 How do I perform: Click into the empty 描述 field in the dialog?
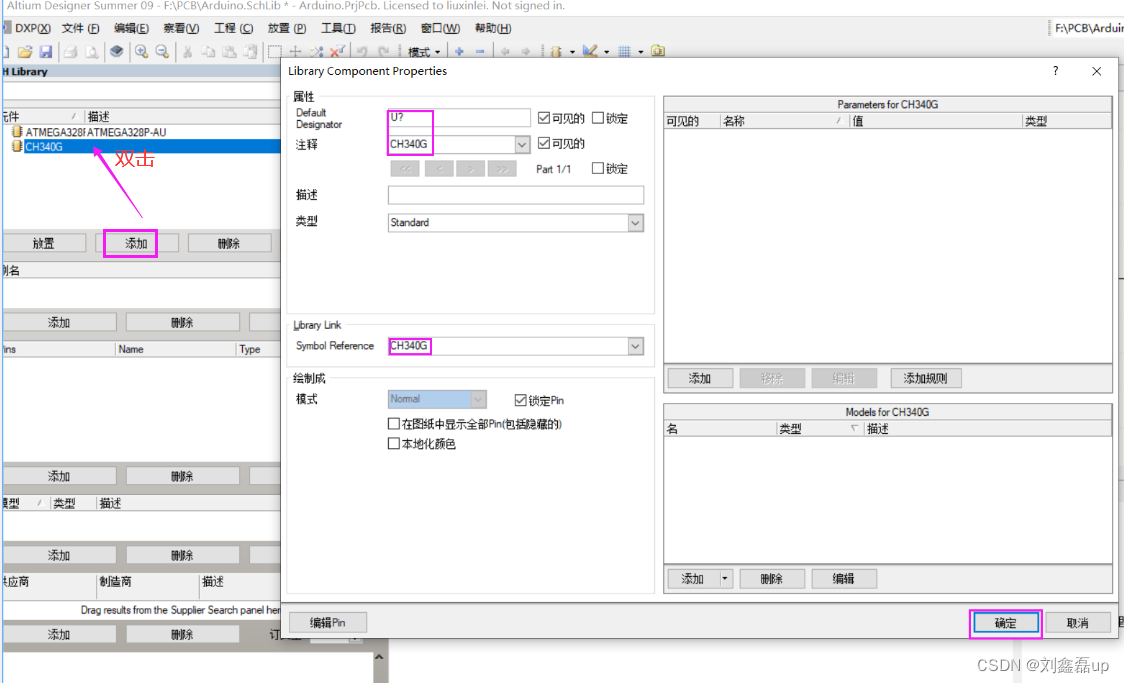pyautogui.click(x=515, y=195)
